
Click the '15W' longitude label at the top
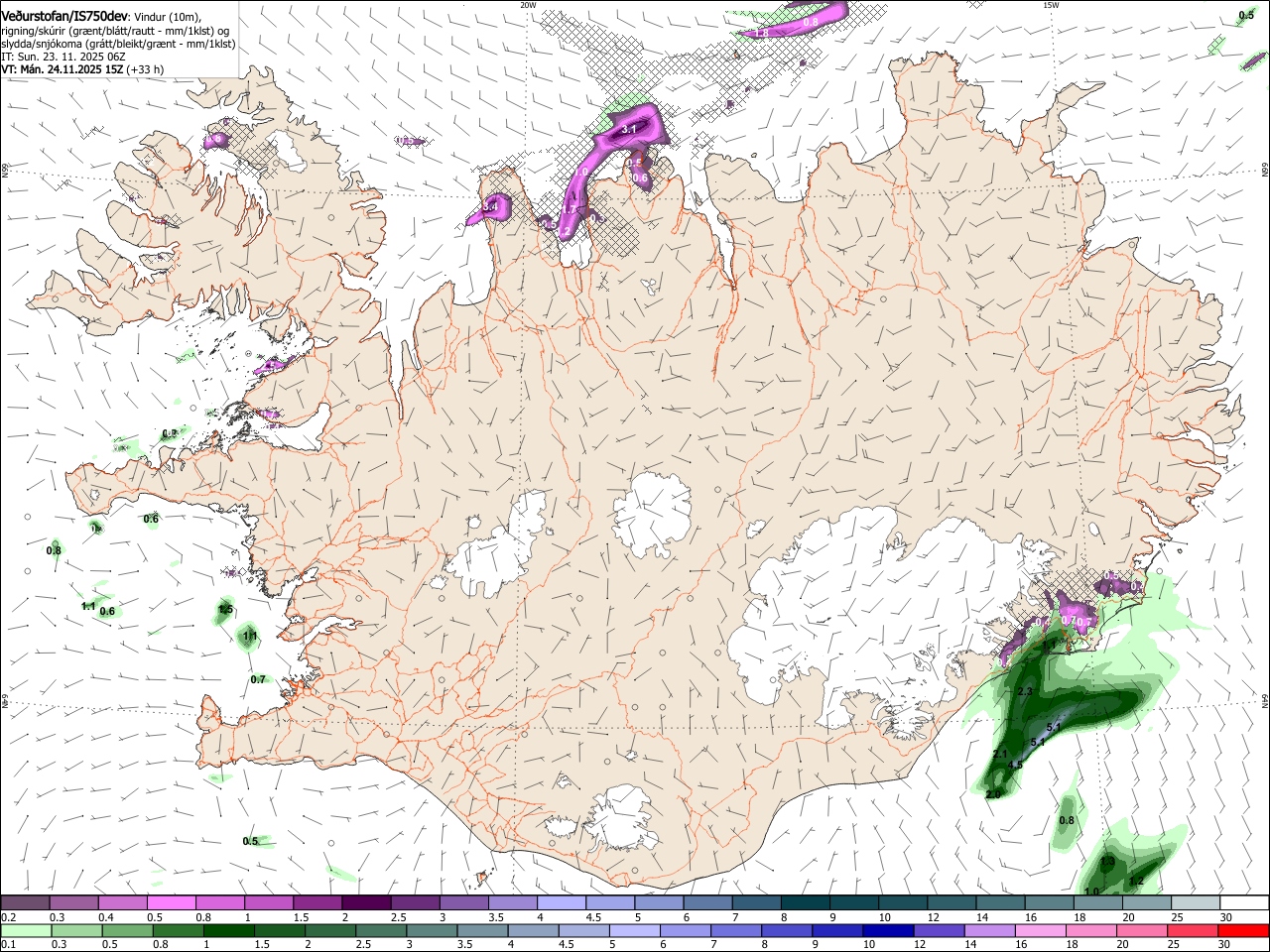coord(1052,5)
